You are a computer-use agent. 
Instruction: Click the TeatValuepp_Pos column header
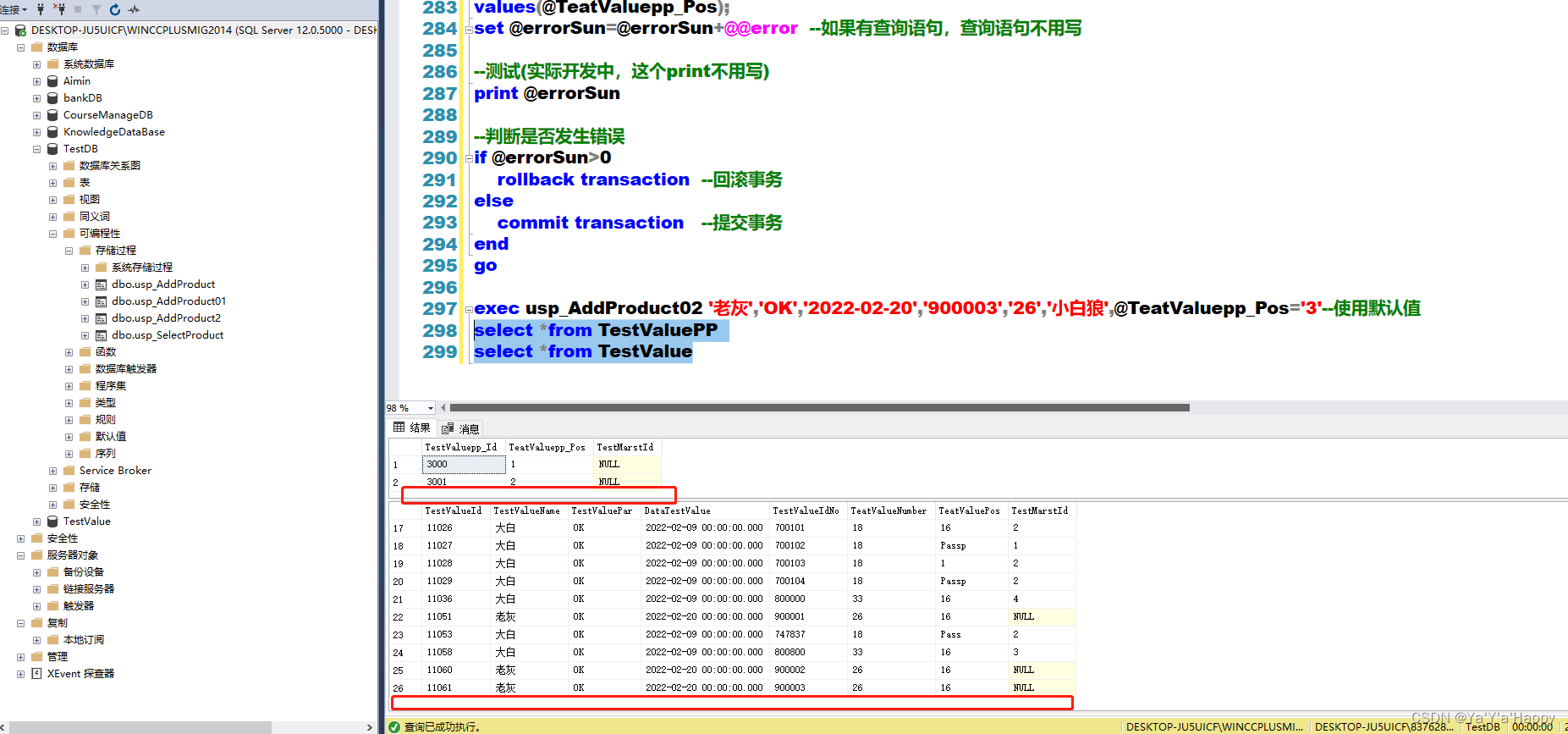[550, 447]
